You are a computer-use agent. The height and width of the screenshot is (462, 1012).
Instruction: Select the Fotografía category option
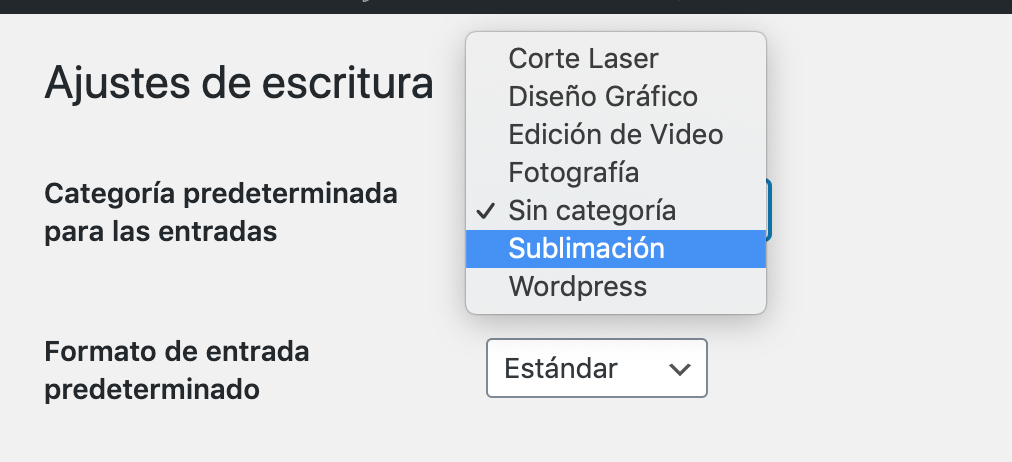pos(616,173)
